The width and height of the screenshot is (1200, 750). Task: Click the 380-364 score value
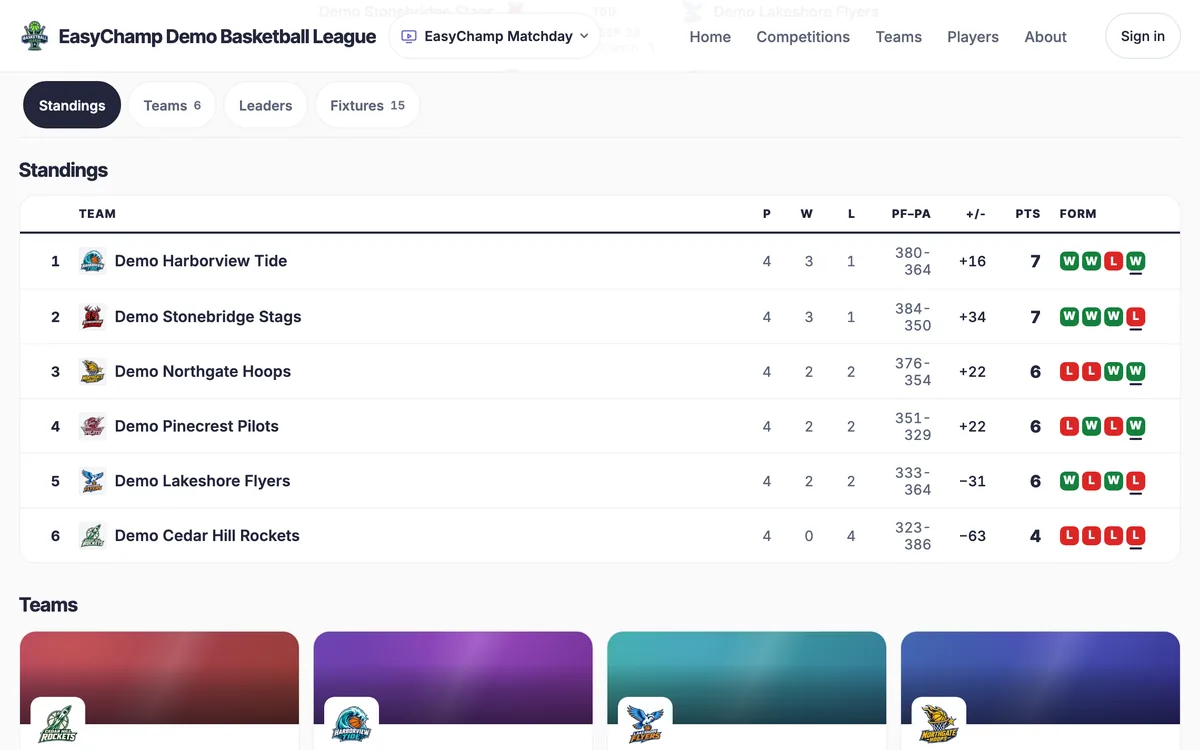[x=913, y=261]
